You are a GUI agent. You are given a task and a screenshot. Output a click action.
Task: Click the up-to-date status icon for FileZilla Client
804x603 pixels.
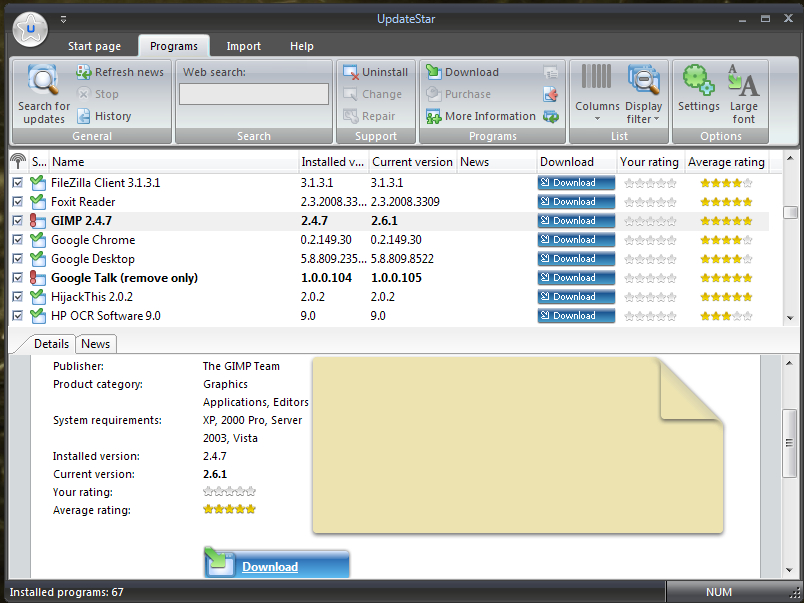37,183
